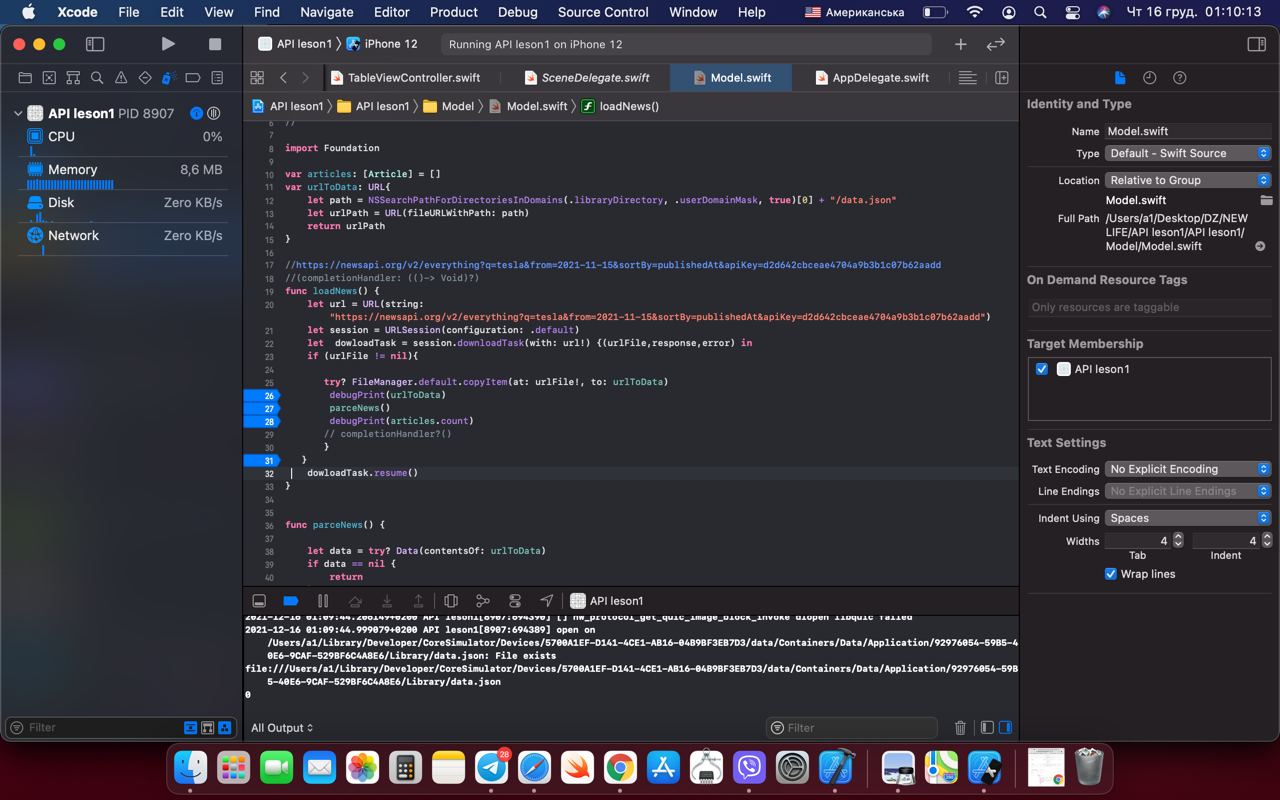Open the source control navigator

50,77
